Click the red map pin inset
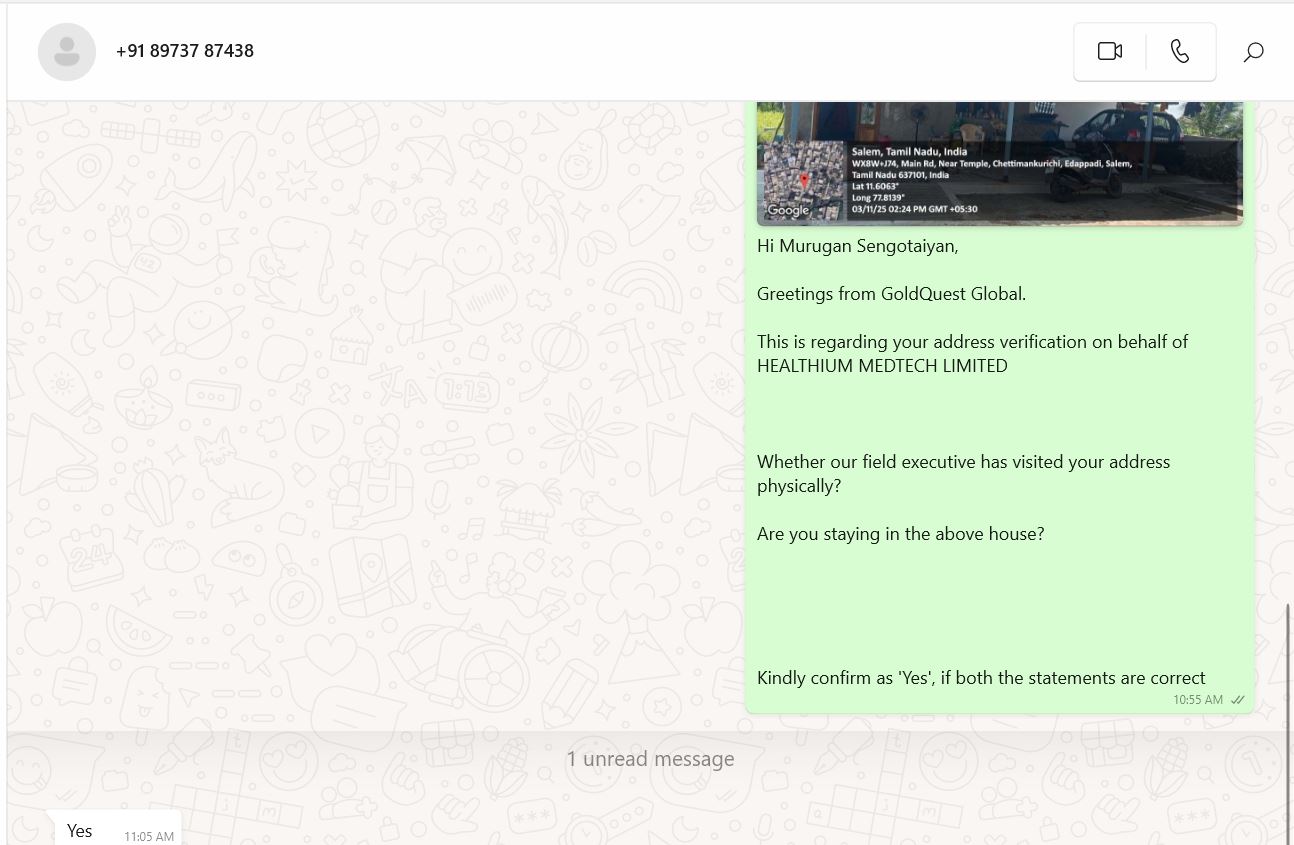The image size is (1294, 845). tap(804, 181)
